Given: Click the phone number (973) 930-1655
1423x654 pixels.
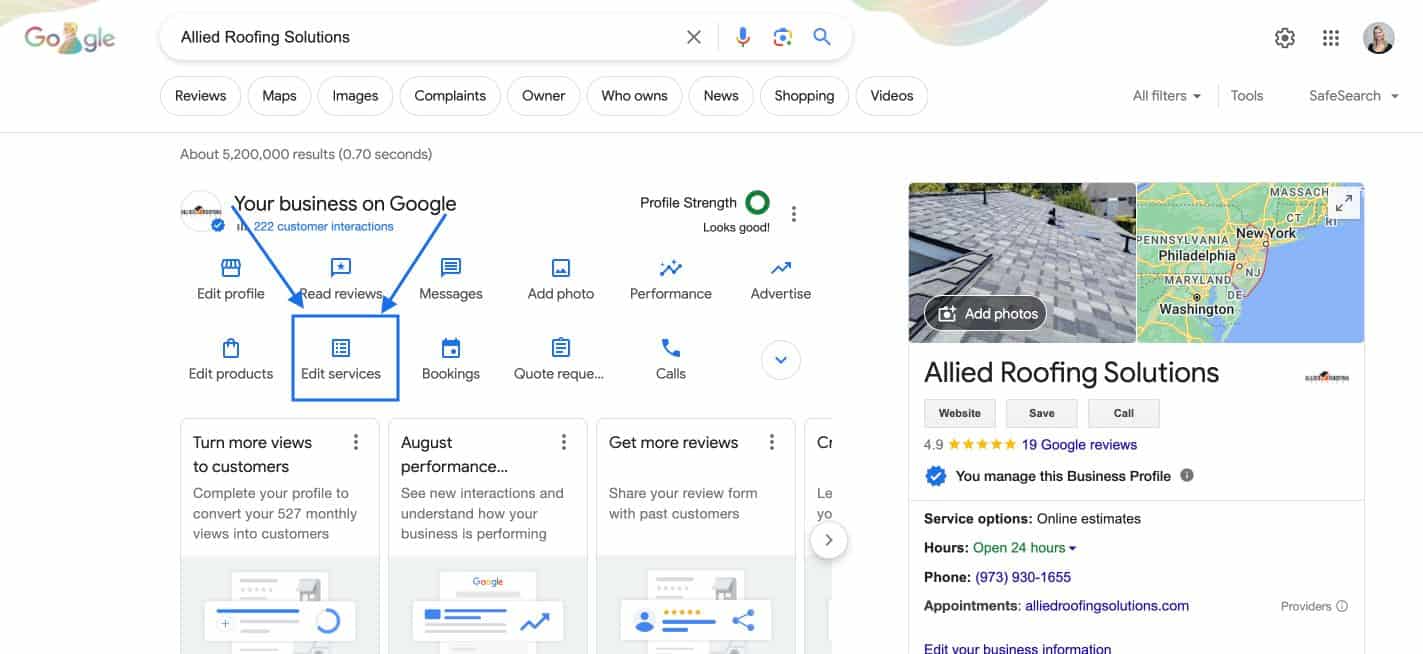Looking at the screenshot, I should [x=1023, y=577].
